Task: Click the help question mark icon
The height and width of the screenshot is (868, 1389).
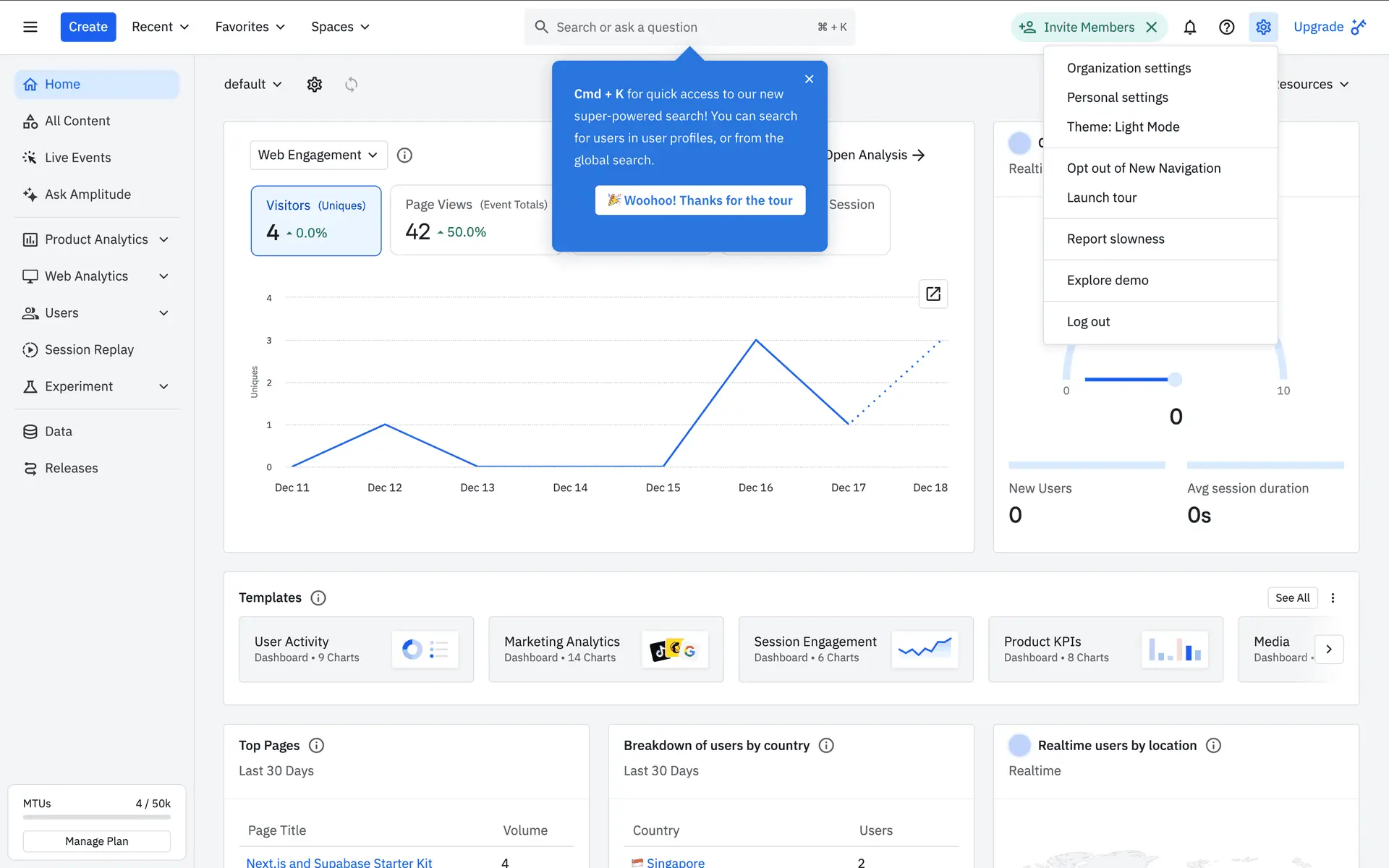Action: tap(1226, 27)
